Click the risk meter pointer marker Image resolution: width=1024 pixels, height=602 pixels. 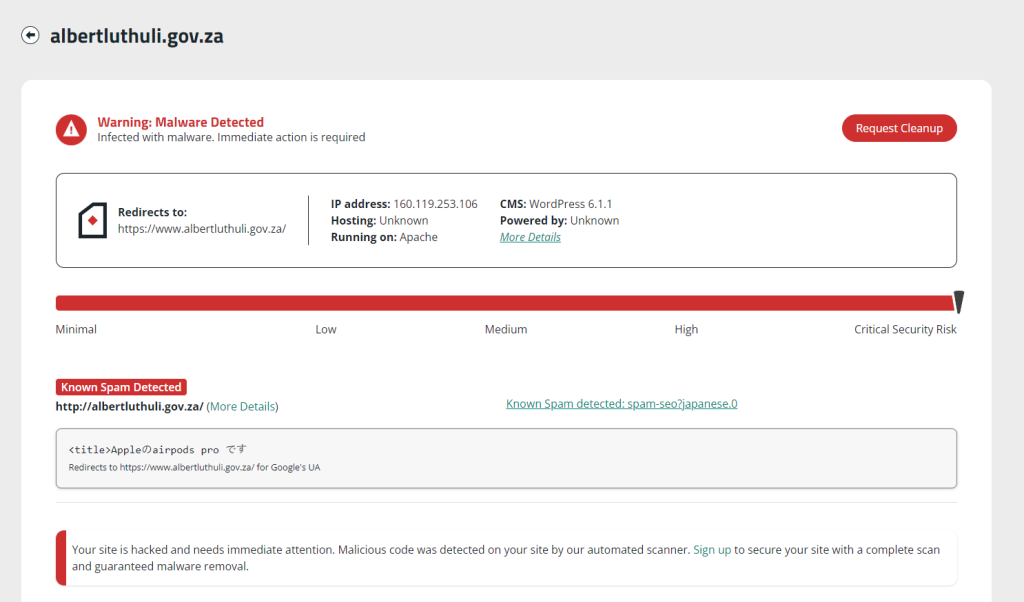coord(958,302)
